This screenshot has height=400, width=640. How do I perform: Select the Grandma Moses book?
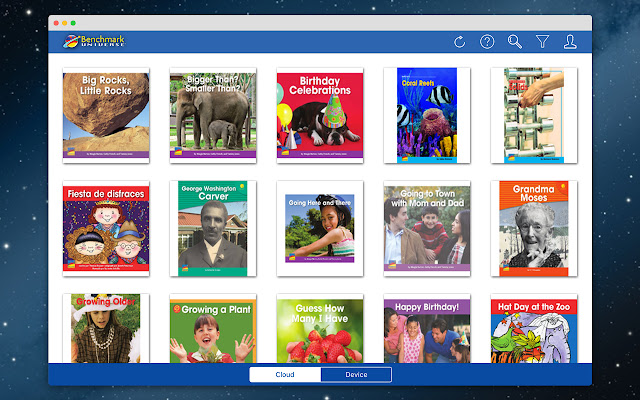533,227
